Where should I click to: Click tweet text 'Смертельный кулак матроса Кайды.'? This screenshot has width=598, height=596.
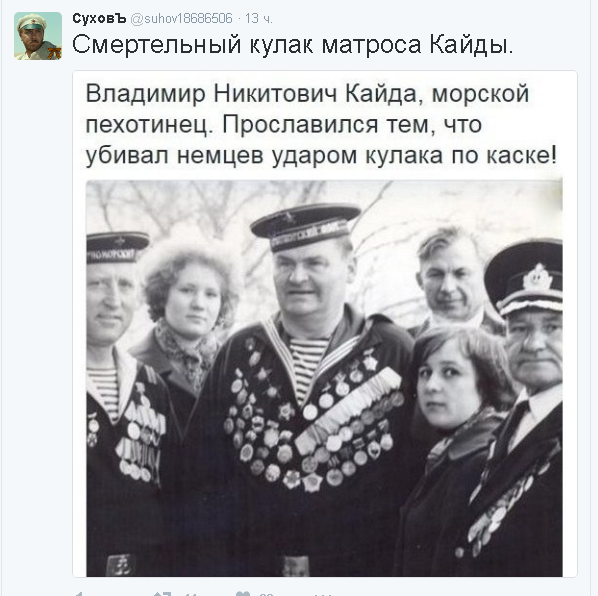[x=293, y=45]
